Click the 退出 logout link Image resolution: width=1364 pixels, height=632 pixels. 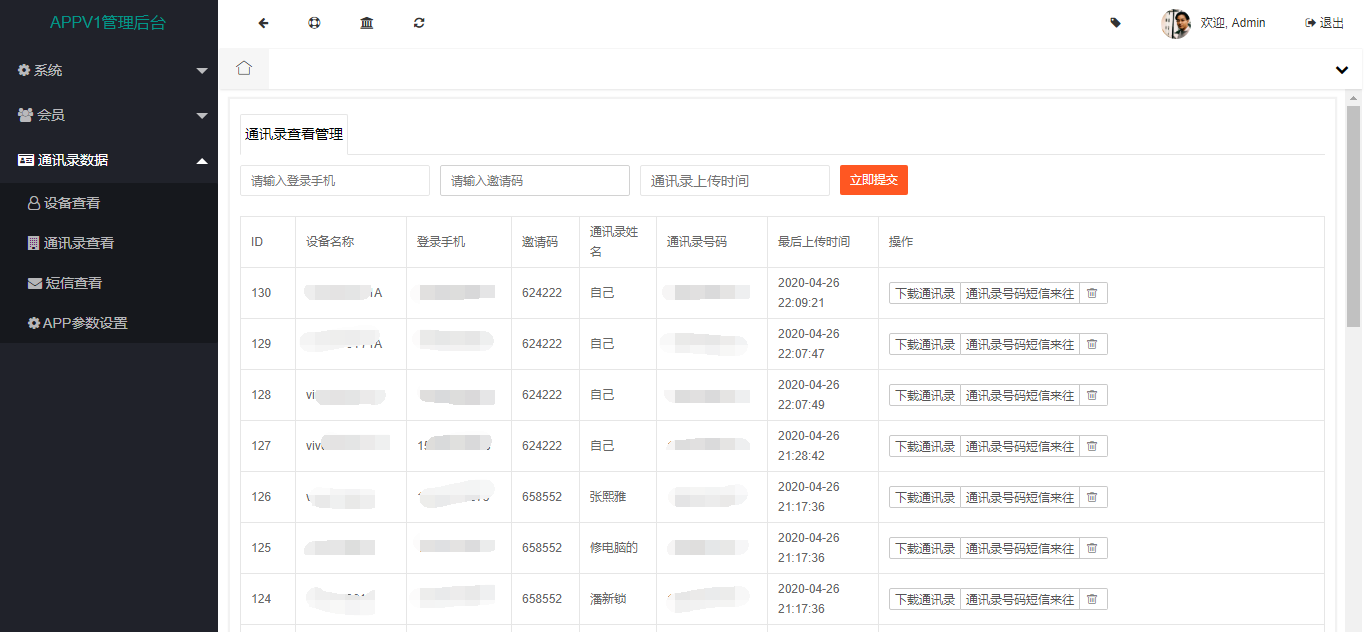(x=1324, y=23)
